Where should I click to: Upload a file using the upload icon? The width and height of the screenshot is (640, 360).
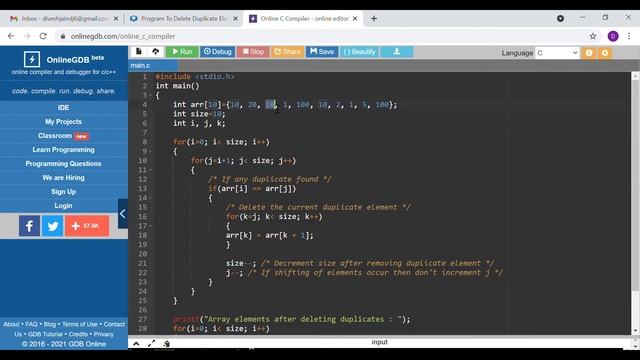point(156,51)
